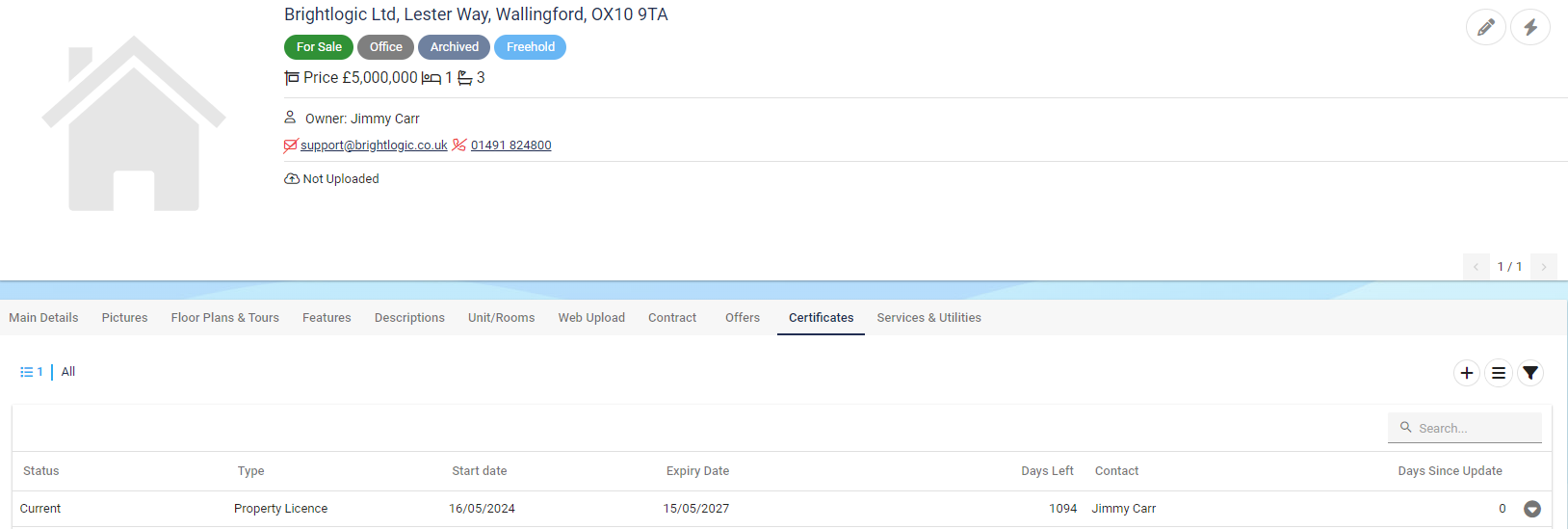Click start date 16/05/2024 cell
Screen dimensions: 1568x529
482,509
